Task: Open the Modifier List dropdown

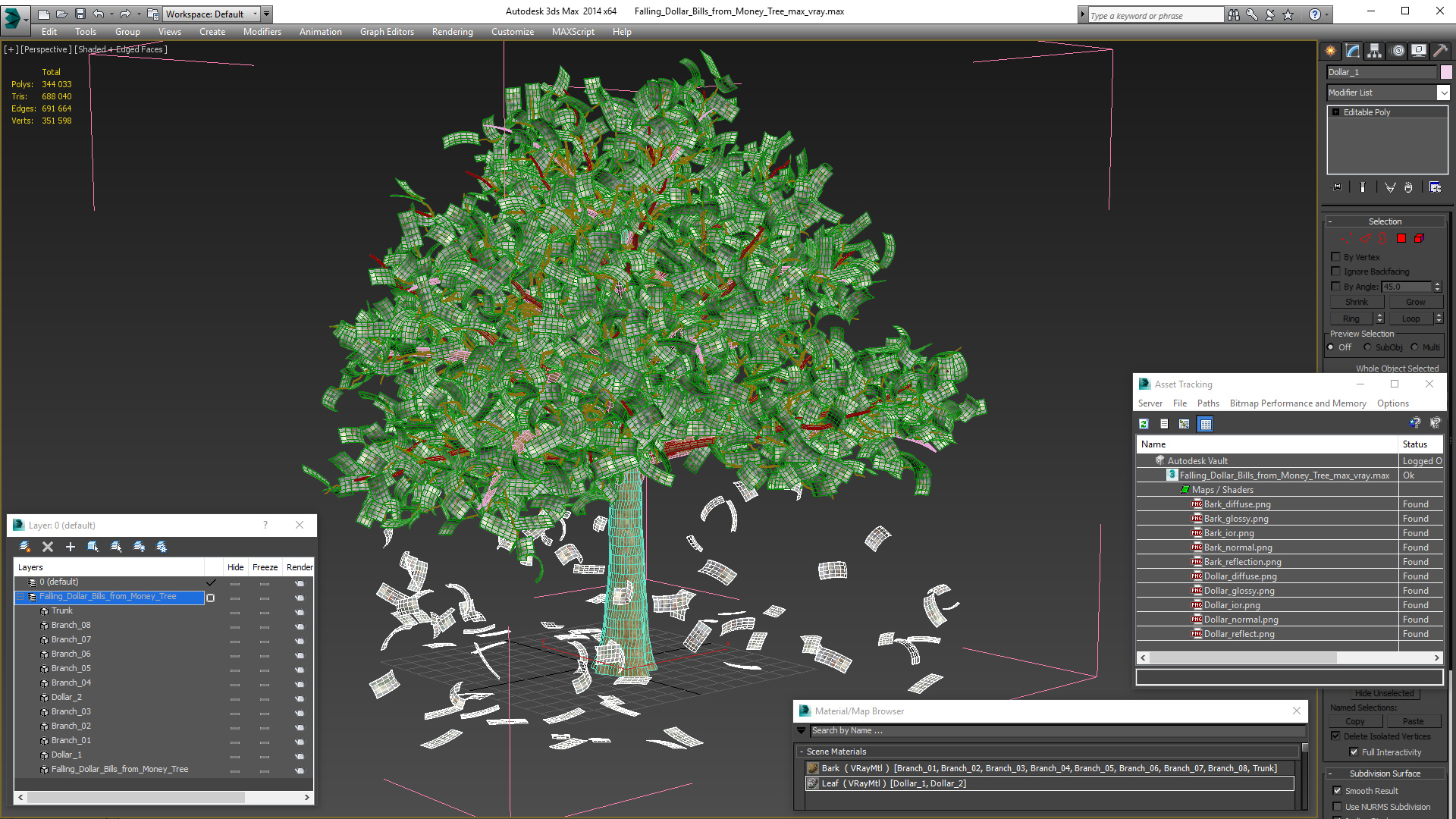Action: (1442, 93)
